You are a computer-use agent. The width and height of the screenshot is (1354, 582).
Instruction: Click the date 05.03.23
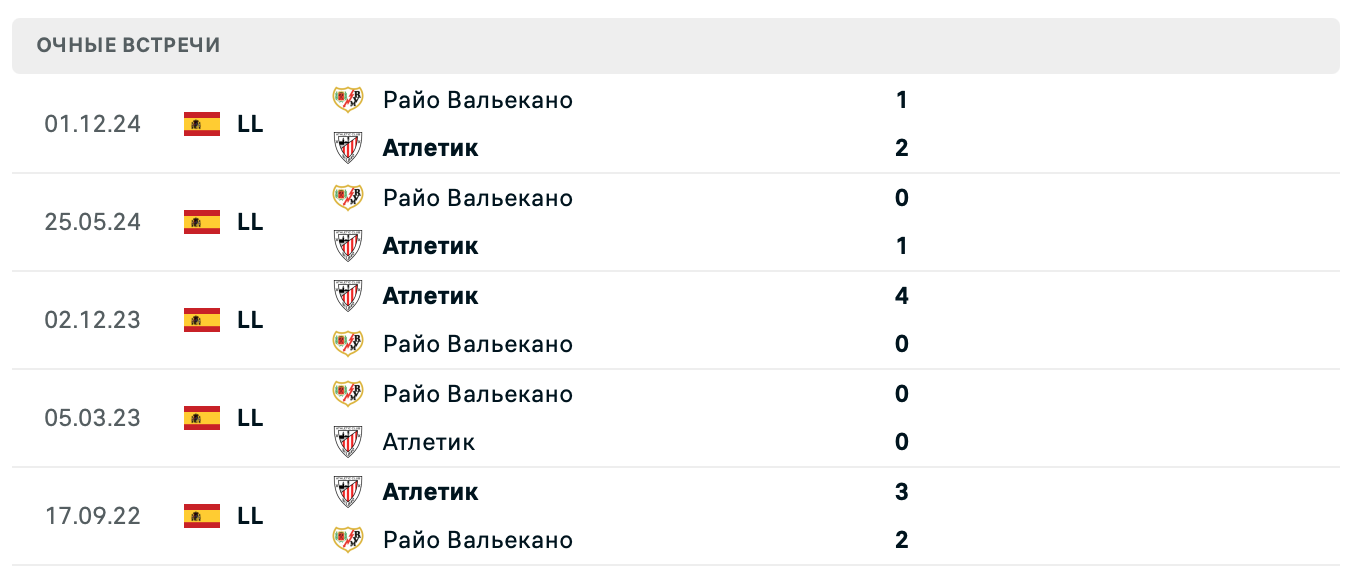93,418
